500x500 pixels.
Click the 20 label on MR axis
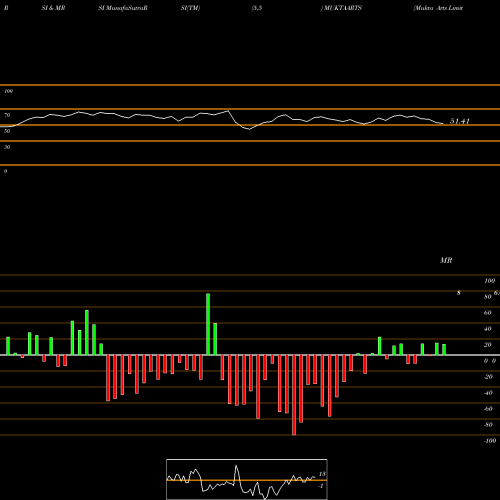[488, 345]
